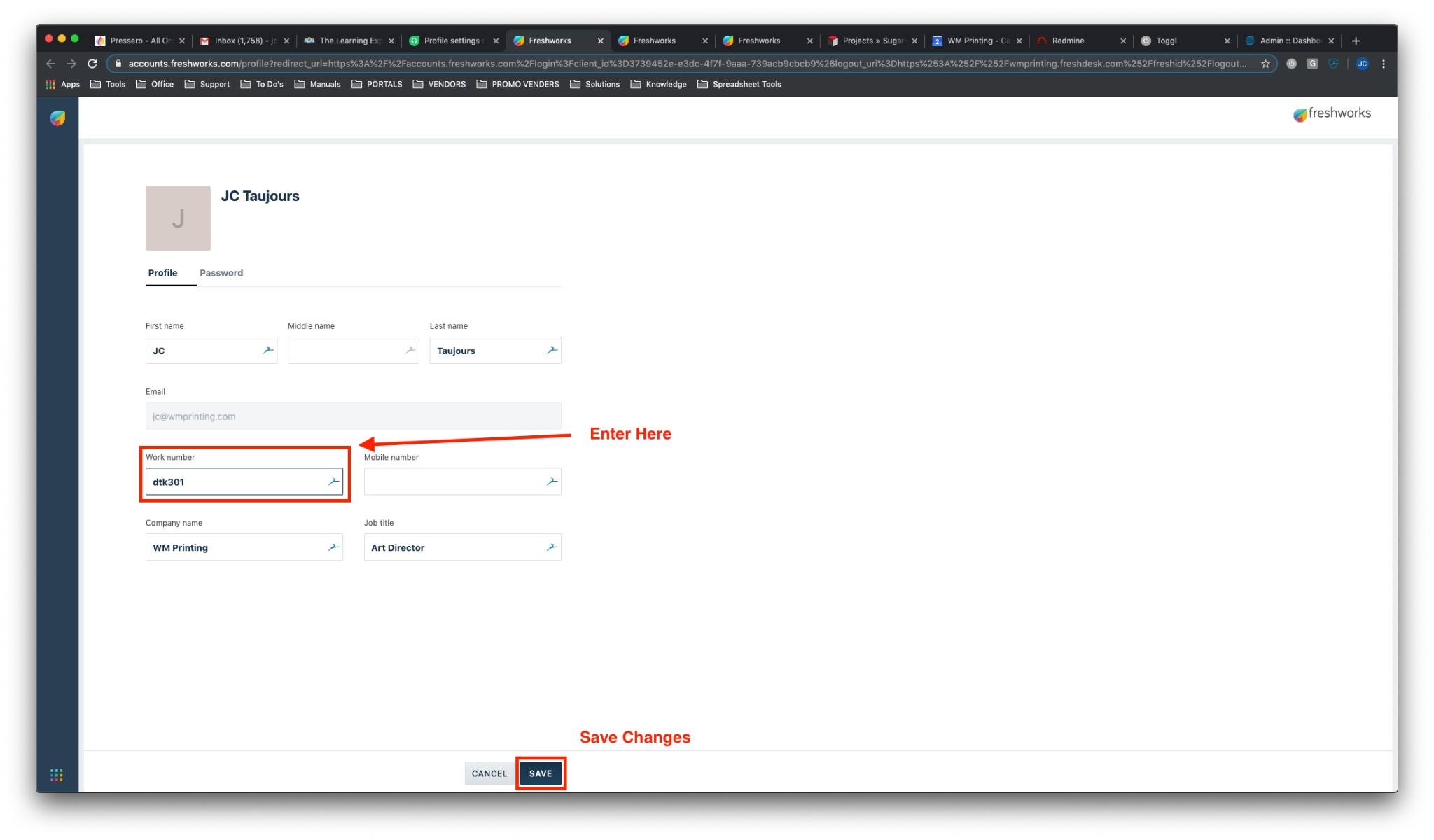Click the icon inside Job title field

pos(552,547)
